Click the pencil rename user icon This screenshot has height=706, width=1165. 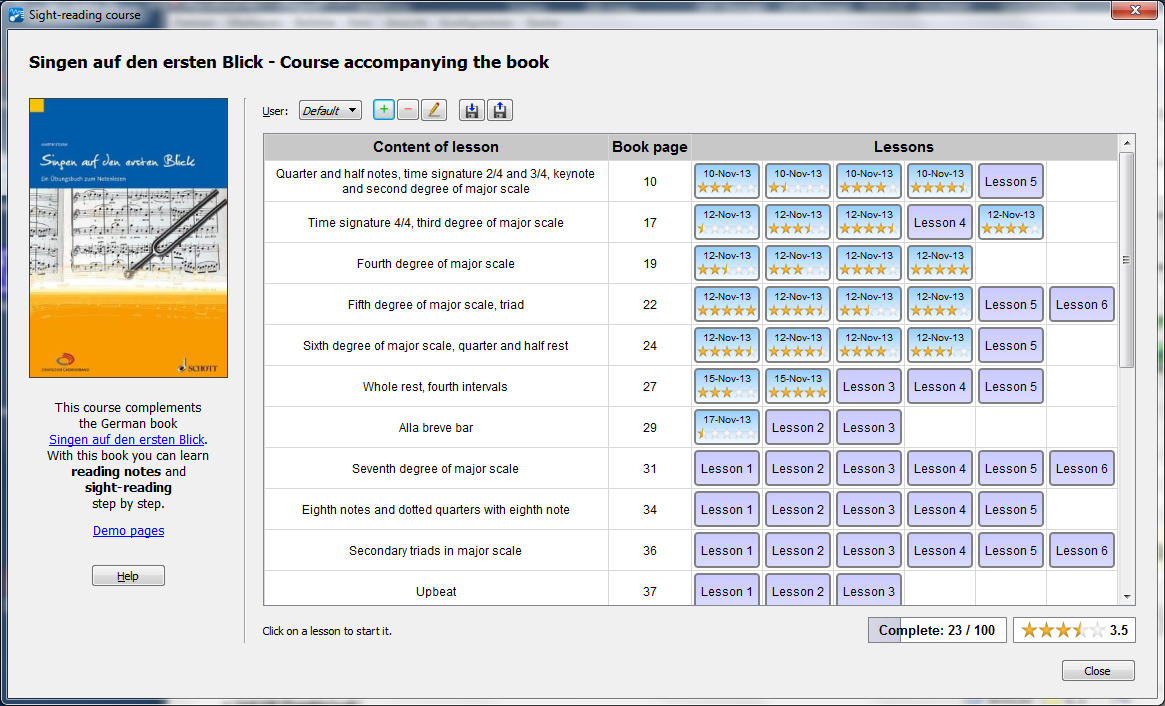(434, 110)
